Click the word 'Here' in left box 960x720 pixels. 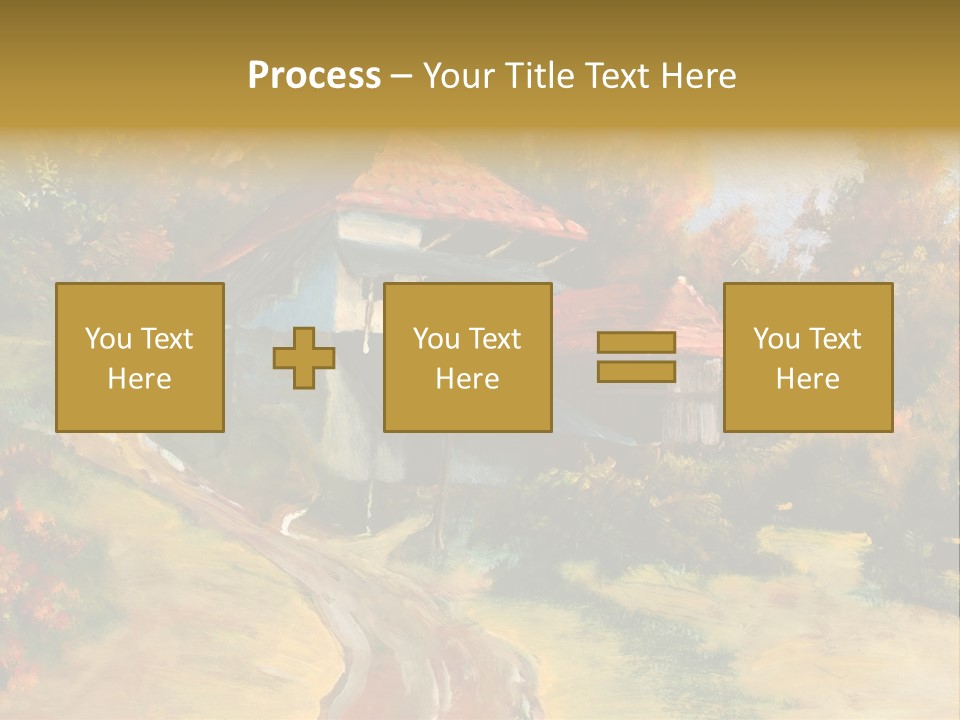(139, 379)
